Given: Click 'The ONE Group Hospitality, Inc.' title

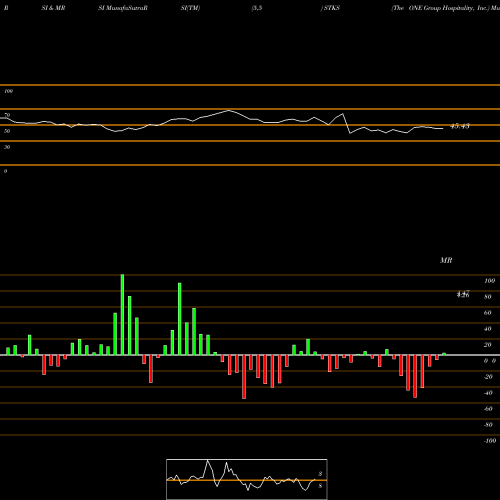Looking at the screenshot, I should tap(441, 8).
